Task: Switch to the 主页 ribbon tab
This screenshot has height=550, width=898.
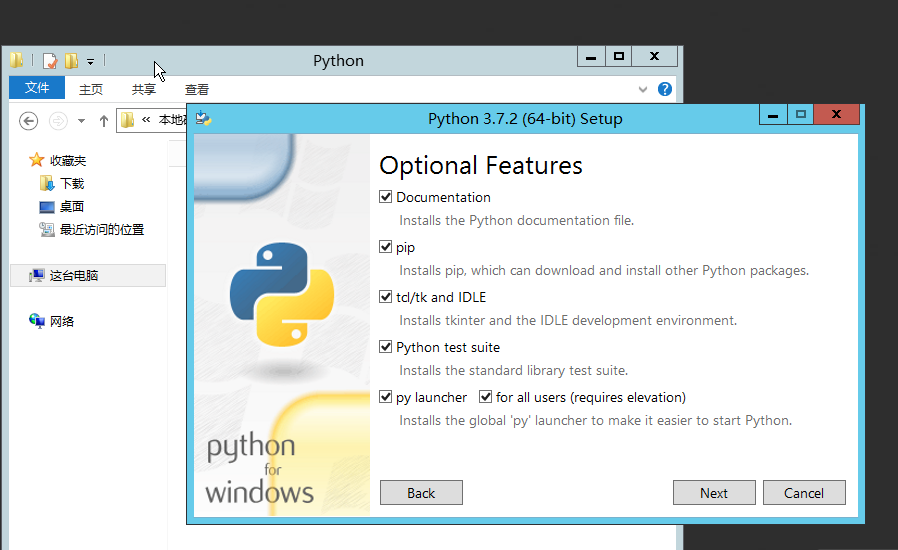Action: click(91, 89)
